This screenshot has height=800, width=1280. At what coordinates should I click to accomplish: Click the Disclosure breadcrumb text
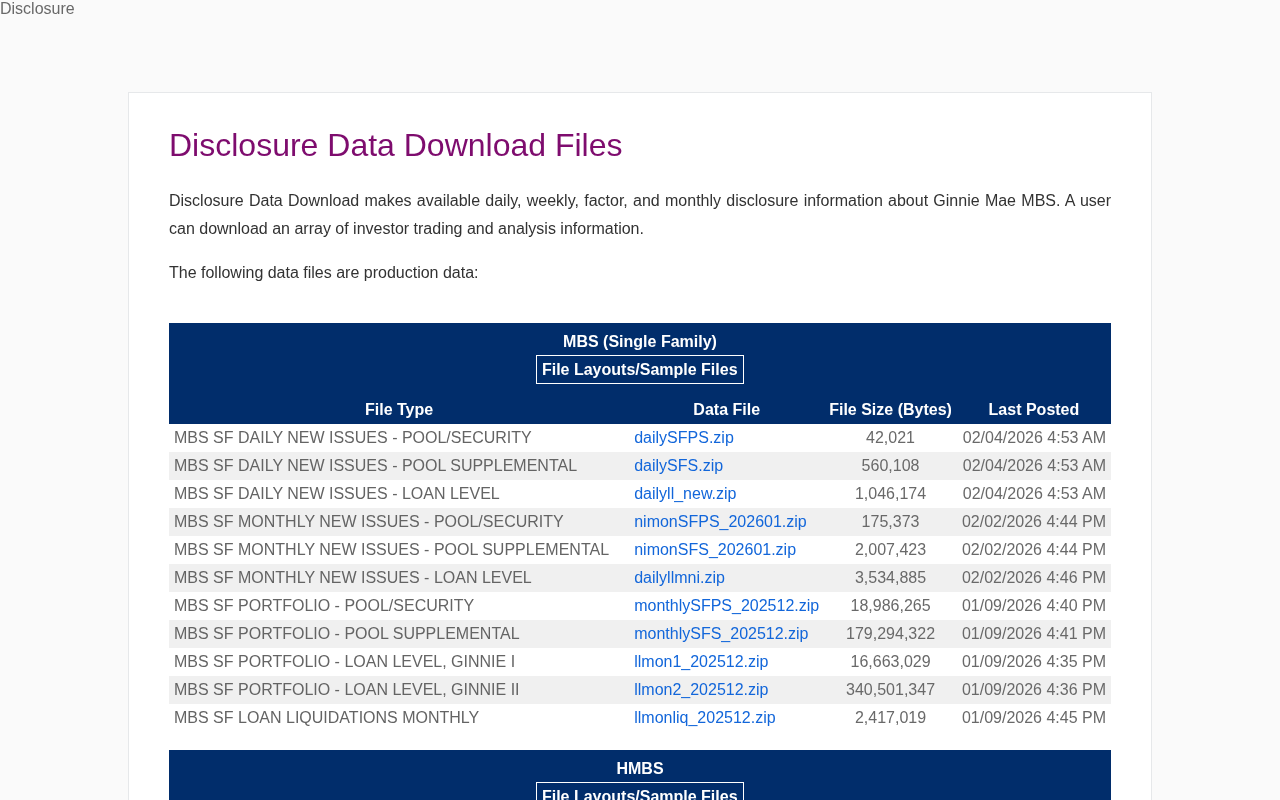tap(37, 9)
